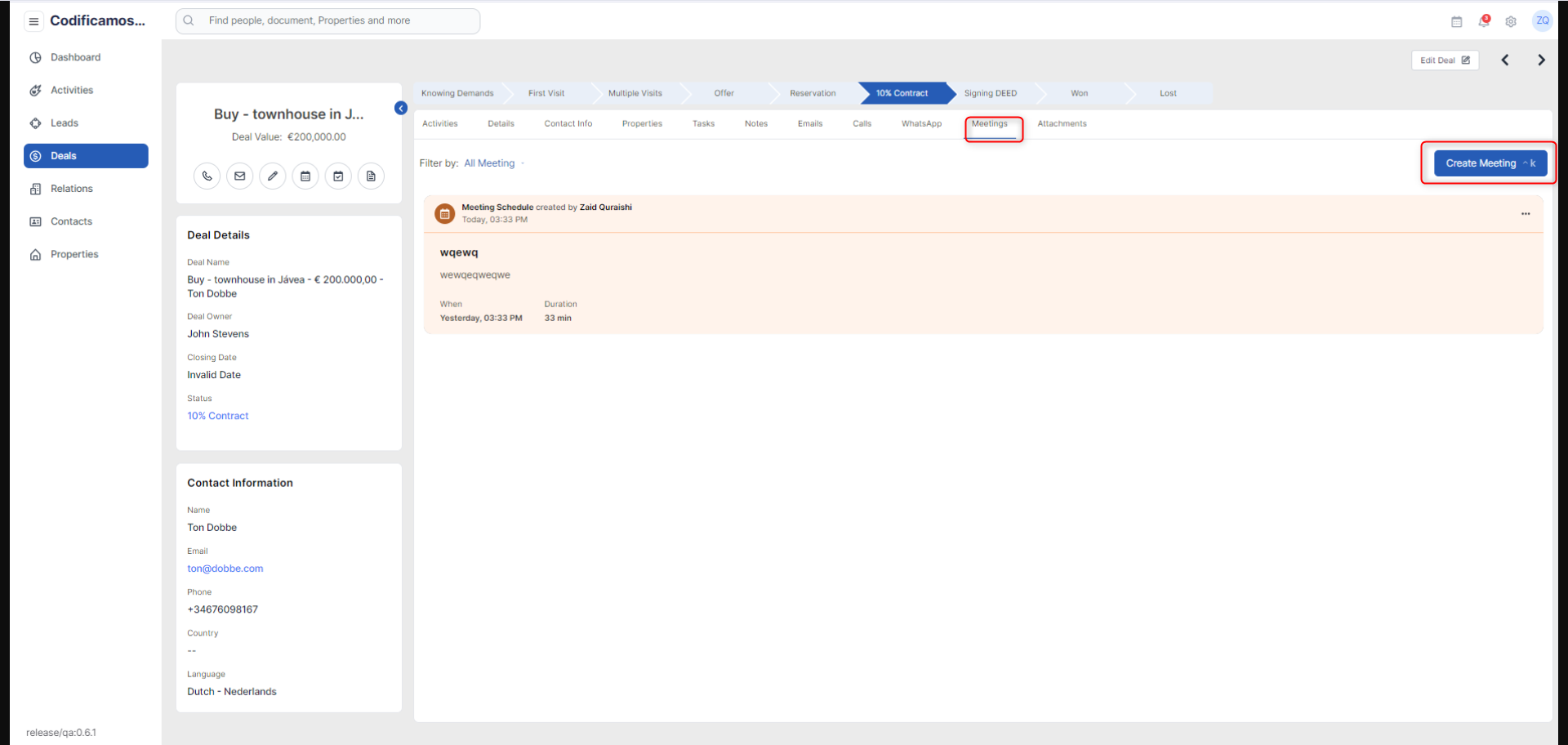Toggle the hamburger sidebar menu
The width and height of the screenshot is (1568, 745).
33,21
